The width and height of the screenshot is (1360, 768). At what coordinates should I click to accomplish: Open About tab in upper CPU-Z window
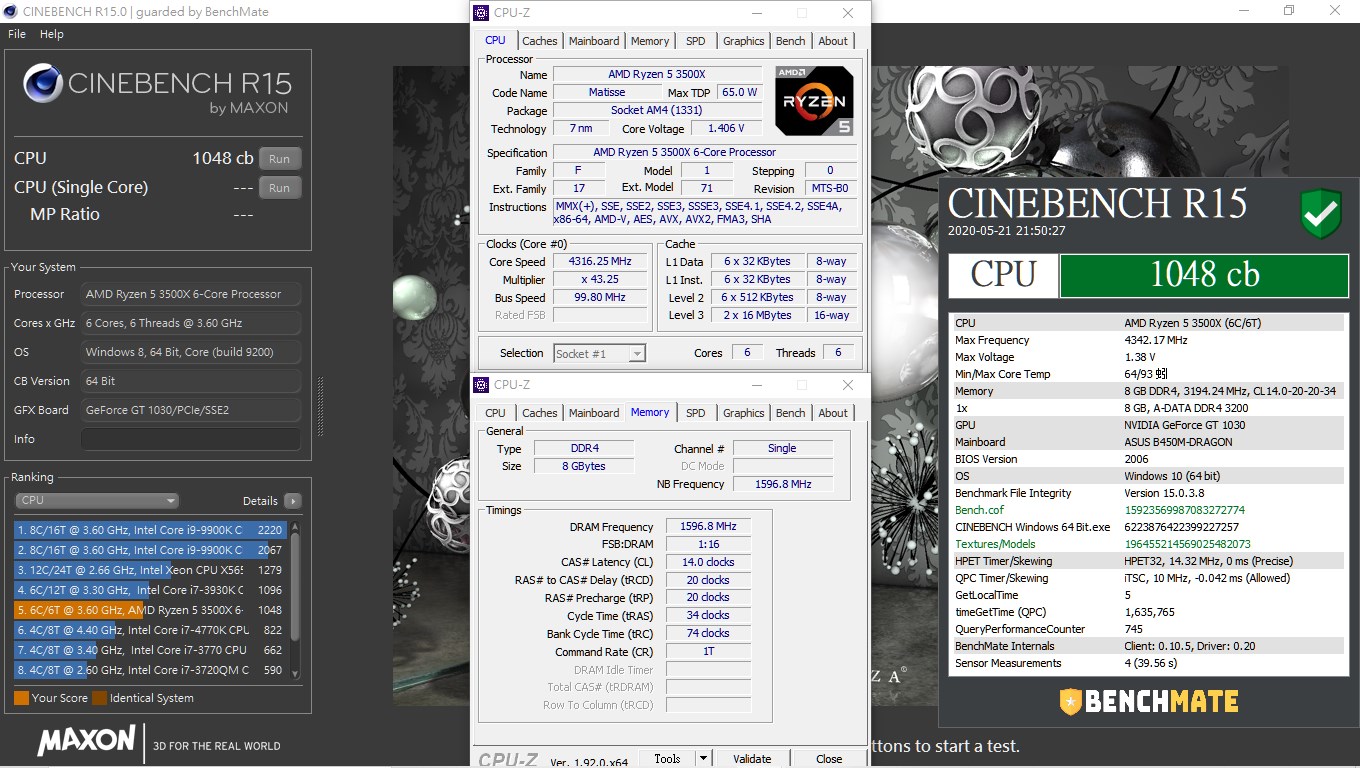tap(833, 41)
